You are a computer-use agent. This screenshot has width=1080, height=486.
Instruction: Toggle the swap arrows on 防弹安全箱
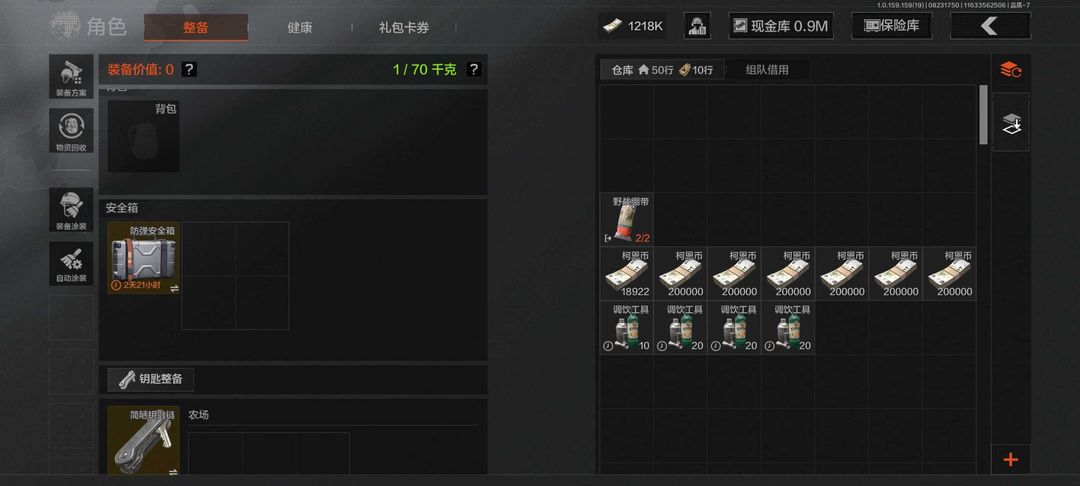click(174, 288)
